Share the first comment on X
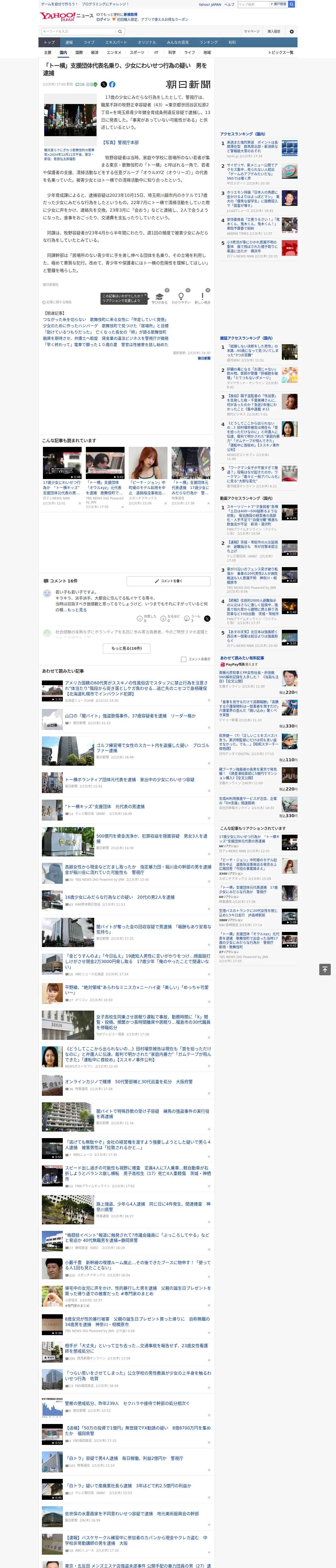Image resolution: width=336 pixels, height=1568 pixels. [207, 618]
